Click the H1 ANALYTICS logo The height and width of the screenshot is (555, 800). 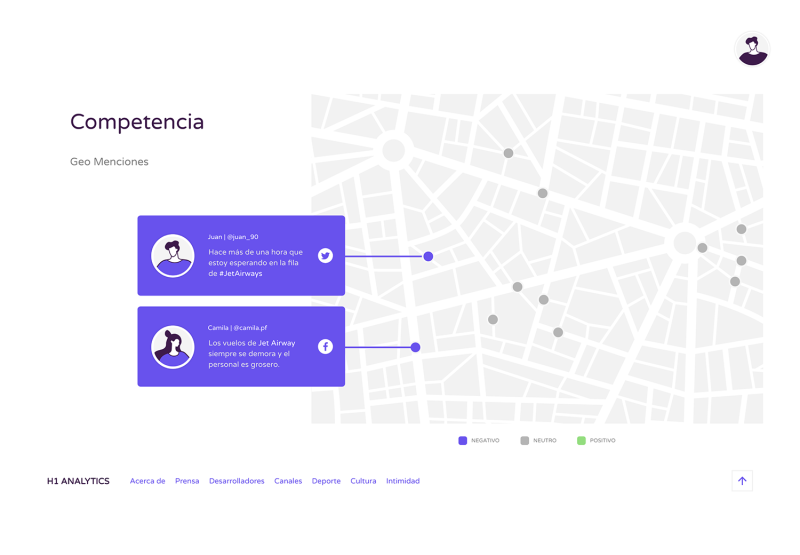[x=78, y=481]
